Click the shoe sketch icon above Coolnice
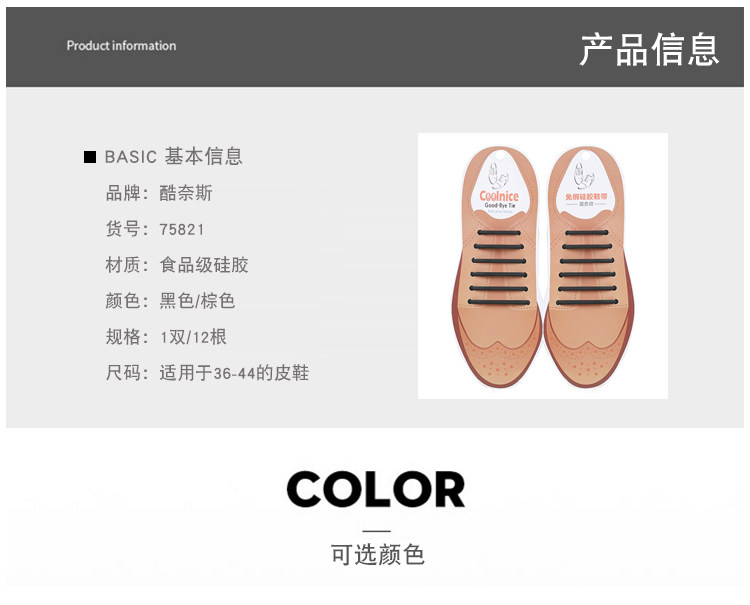This screenshot has height=605, width=750. pos(498,176)
